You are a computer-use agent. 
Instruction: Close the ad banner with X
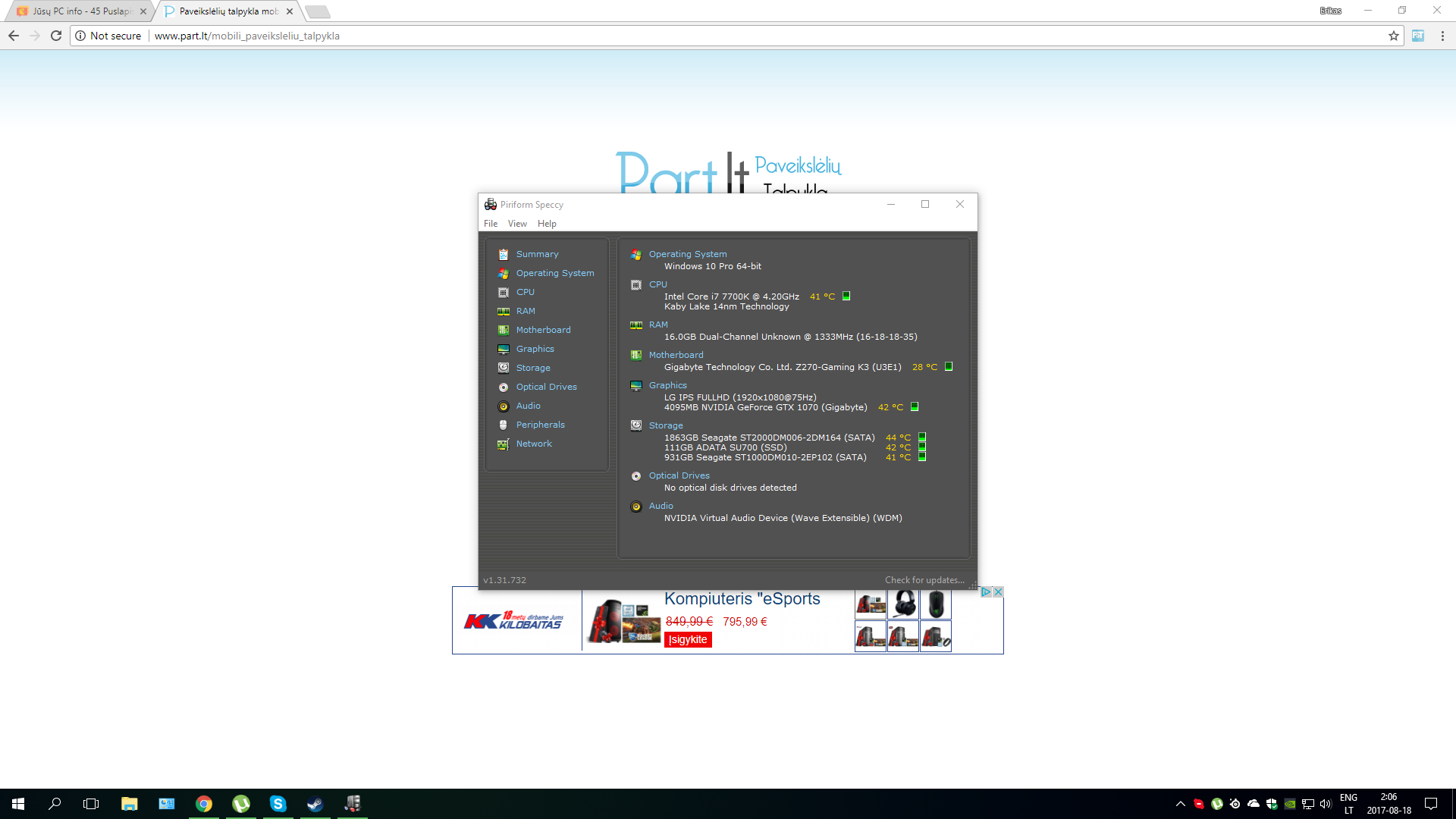pos(999,591)
